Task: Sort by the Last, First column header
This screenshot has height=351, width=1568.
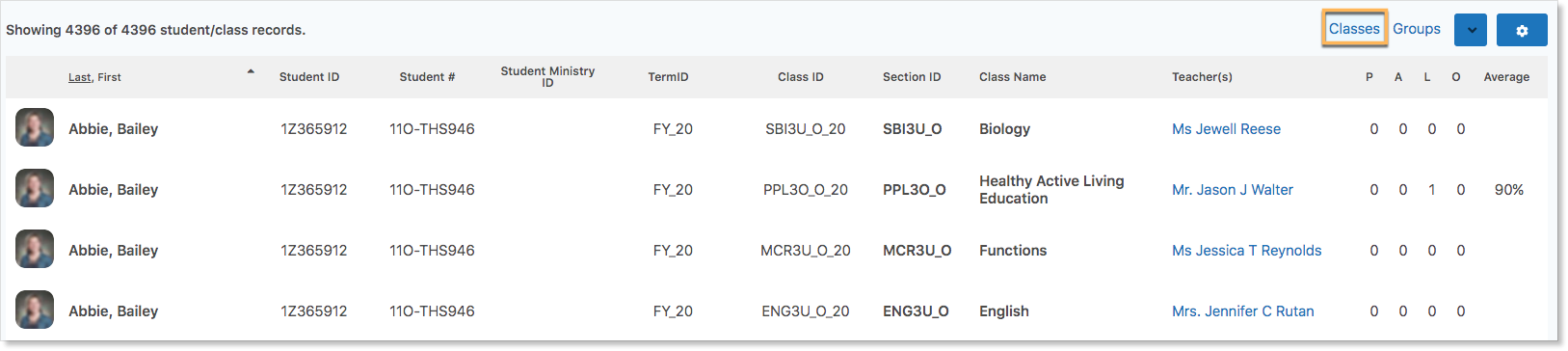Action: (x=94, y=77)
